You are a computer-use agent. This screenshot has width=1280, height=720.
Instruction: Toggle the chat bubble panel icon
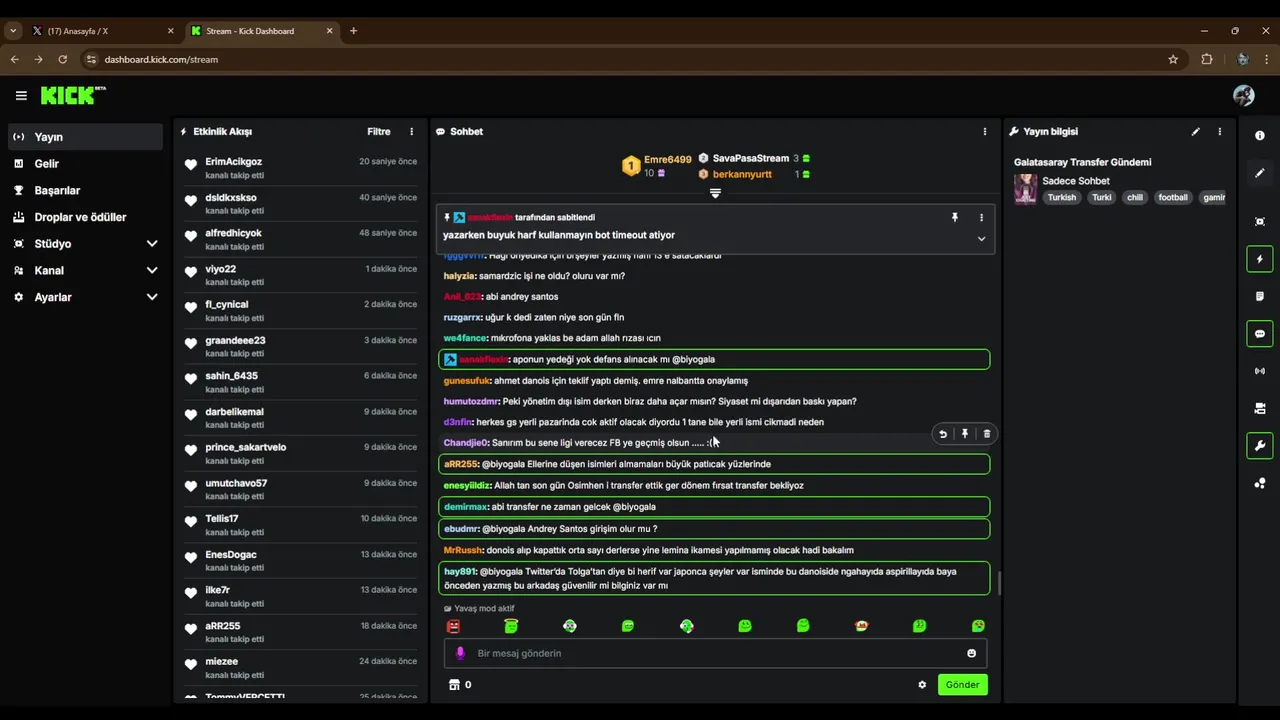tap(1260, 334)
